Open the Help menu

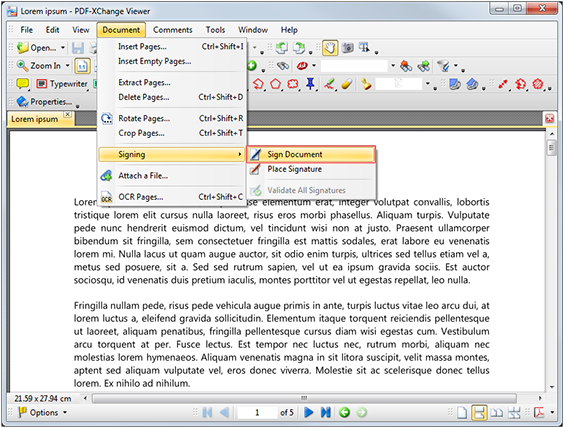[289, 30]
